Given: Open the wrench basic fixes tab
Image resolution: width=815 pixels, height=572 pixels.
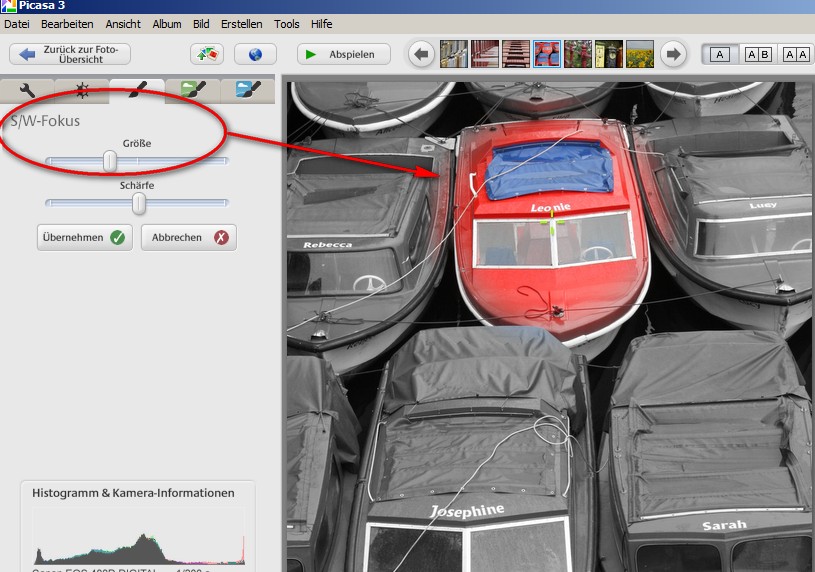Looking at the screenshot, I should [x=28, y=91].
